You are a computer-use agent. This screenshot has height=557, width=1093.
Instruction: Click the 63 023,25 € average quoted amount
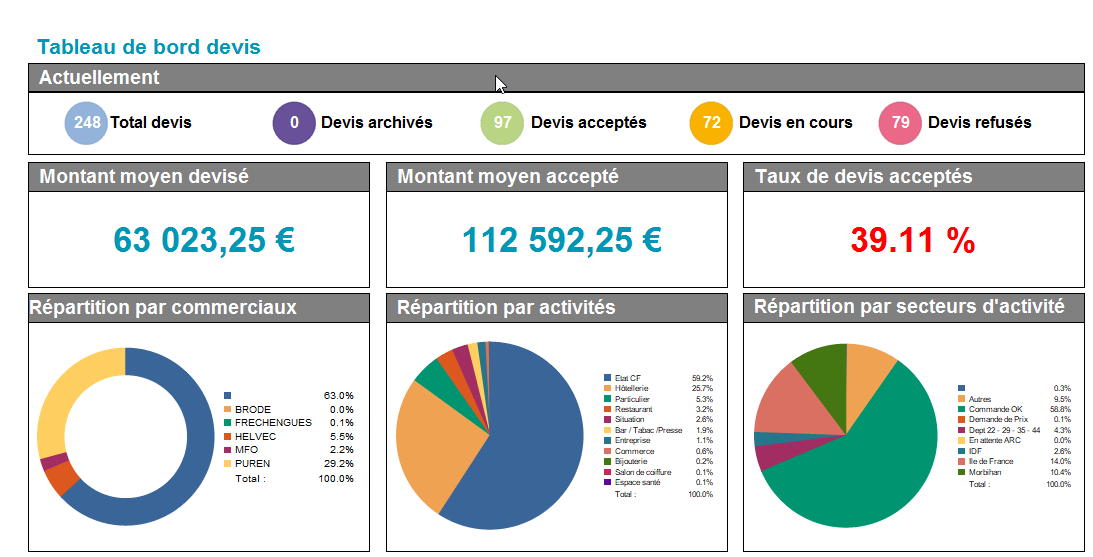204,240
